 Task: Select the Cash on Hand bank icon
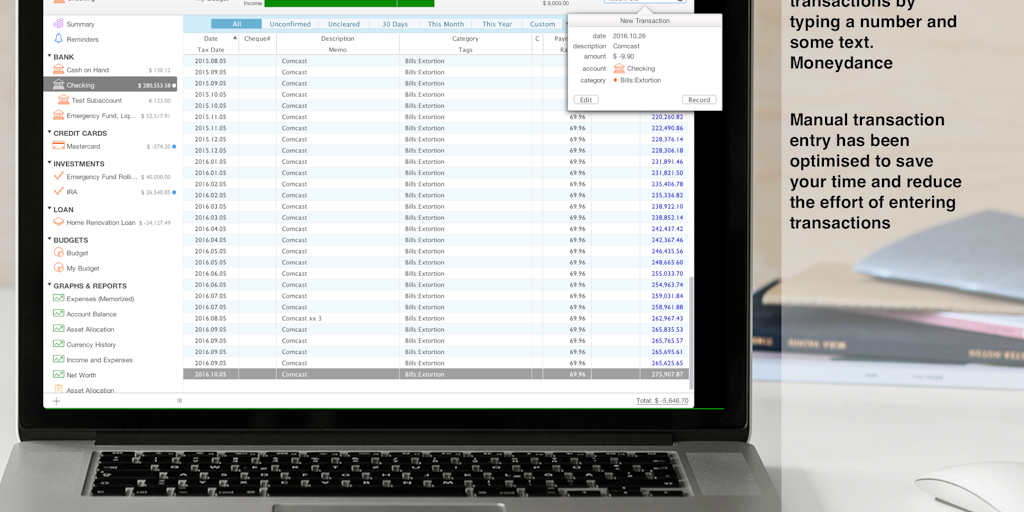pyautogui.click(x=59, y=69)
